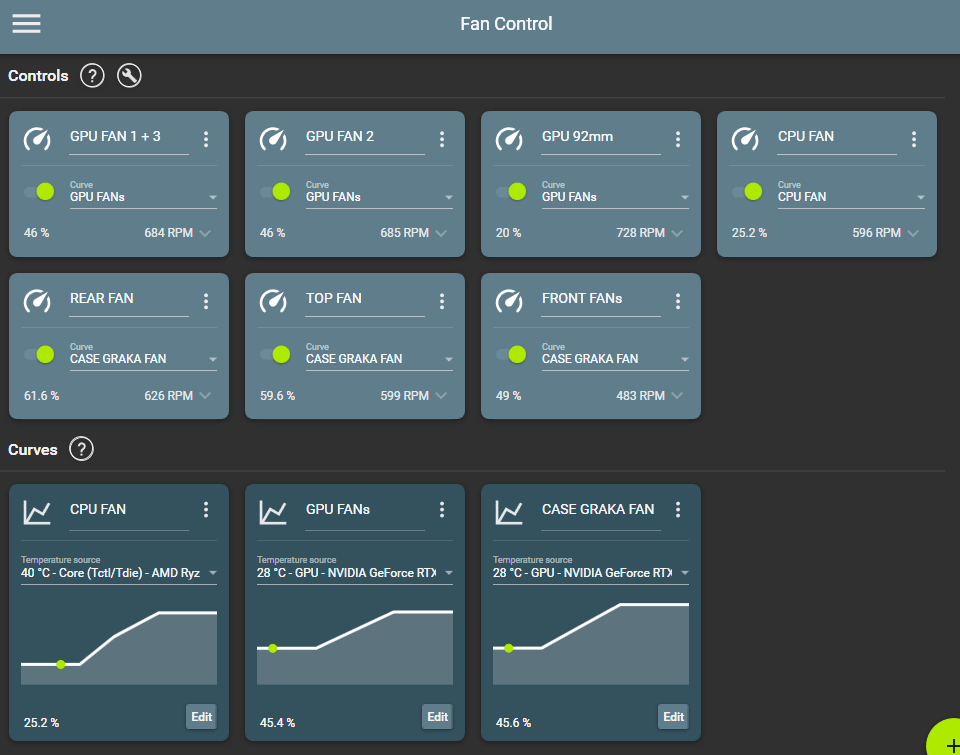Click the 61.6 % value on REAR FAN

click(42, 396)
